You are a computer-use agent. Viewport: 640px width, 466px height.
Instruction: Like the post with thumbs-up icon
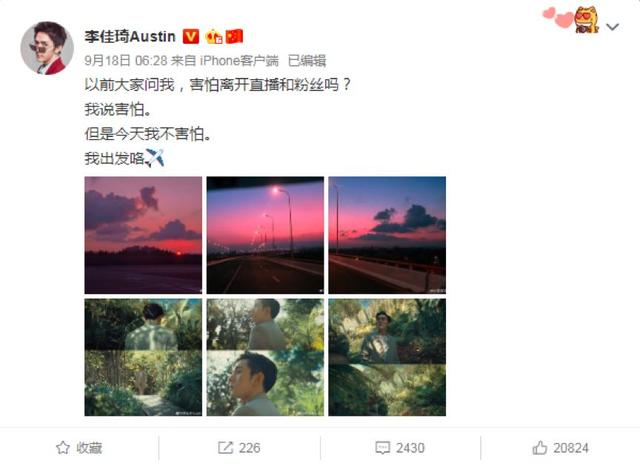[x=540, y=448]
